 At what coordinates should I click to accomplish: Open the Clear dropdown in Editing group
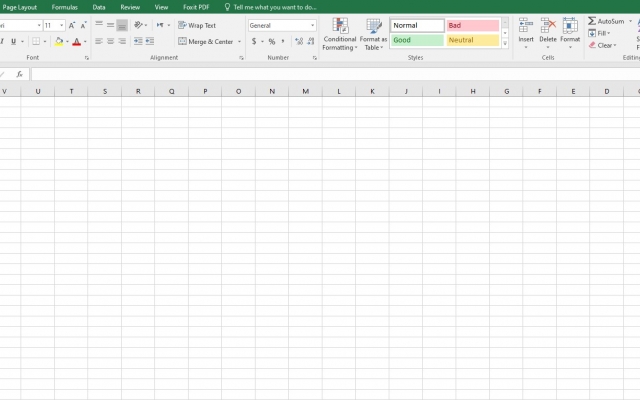click(602, 45)
